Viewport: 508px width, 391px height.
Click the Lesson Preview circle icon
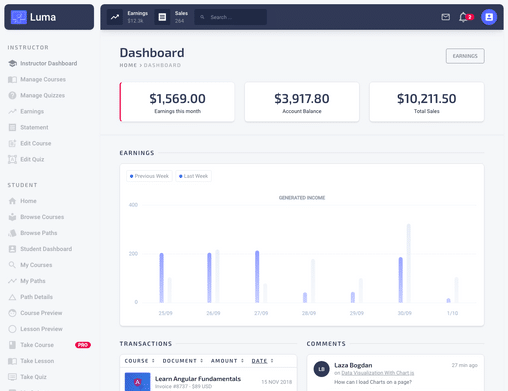click(x=12, y=329)
